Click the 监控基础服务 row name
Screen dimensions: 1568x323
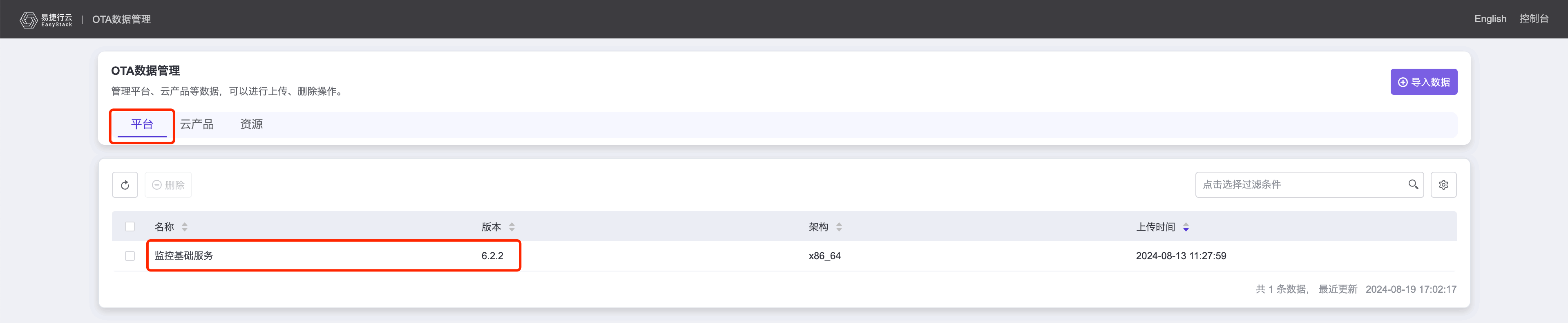(x=184, y=256)
